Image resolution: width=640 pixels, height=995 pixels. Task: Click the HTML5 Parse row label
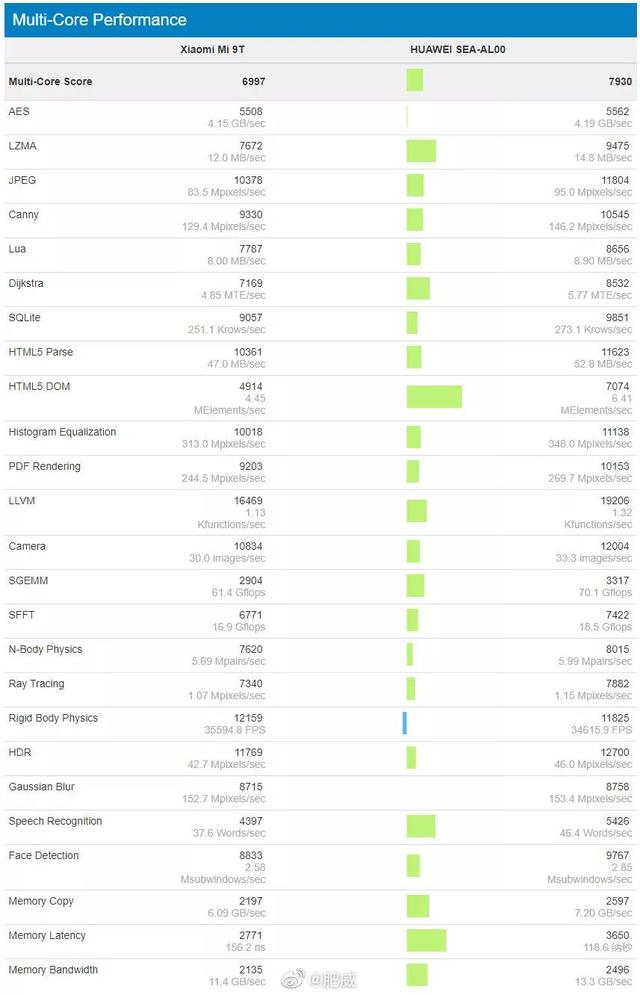click(41, 352)
